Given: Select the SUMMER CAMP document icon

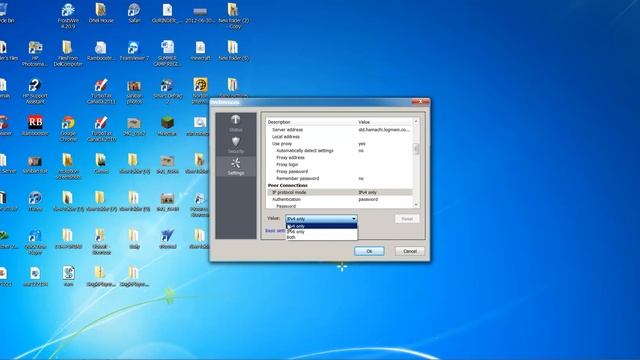Looking at the screenshot, I should [167, 53].
